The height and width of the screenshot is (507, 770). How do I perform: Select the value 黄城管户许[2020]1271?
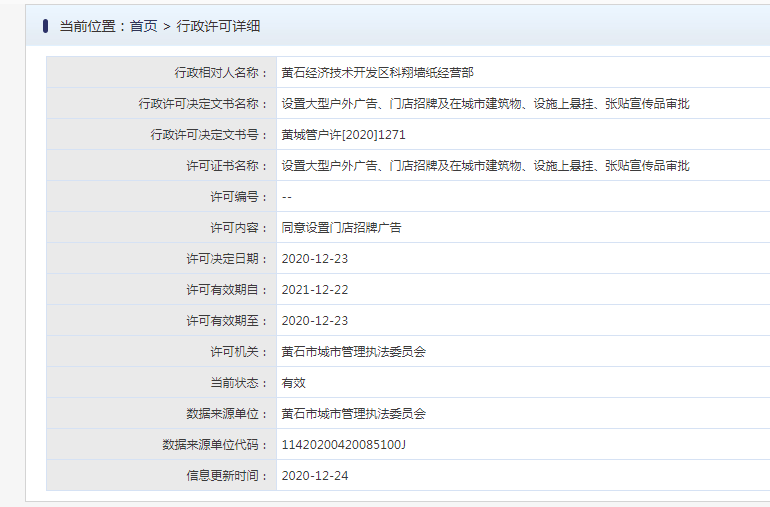(343, 135)
